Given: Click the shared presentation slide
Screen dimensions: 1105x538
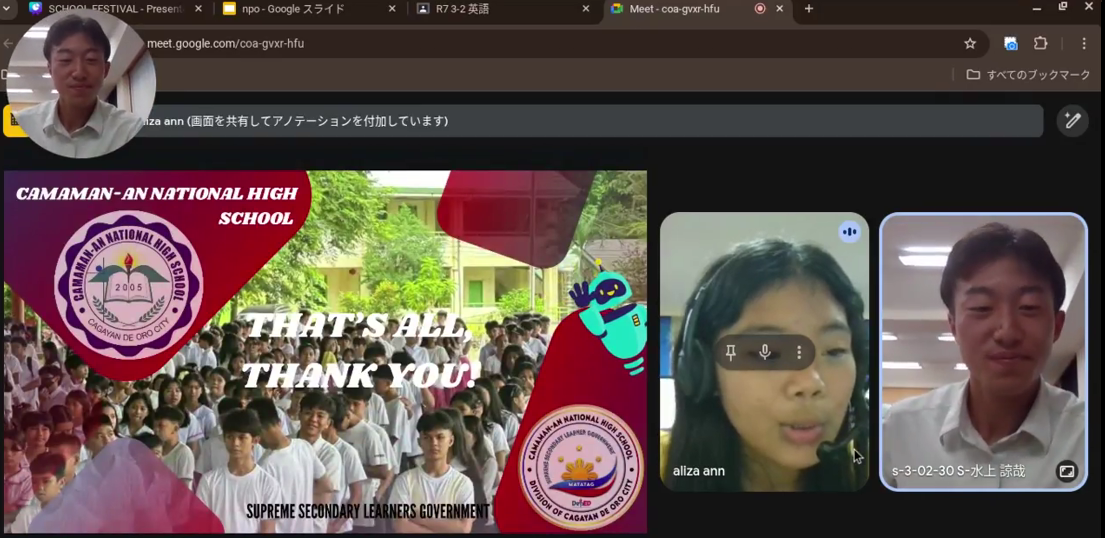Looking at the screenshot, I should [325, 351].
